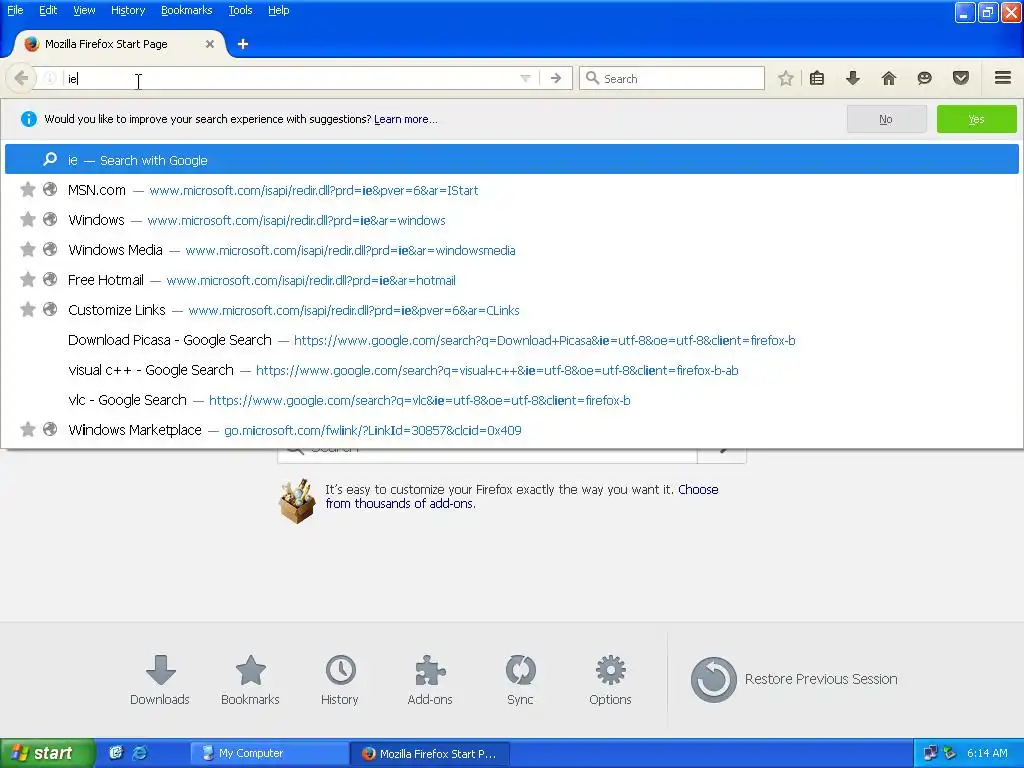This screenshot has height=768, width=1024.
Task: Click 'Choose from thousands of add-ons' link
Action: (522, 496)
